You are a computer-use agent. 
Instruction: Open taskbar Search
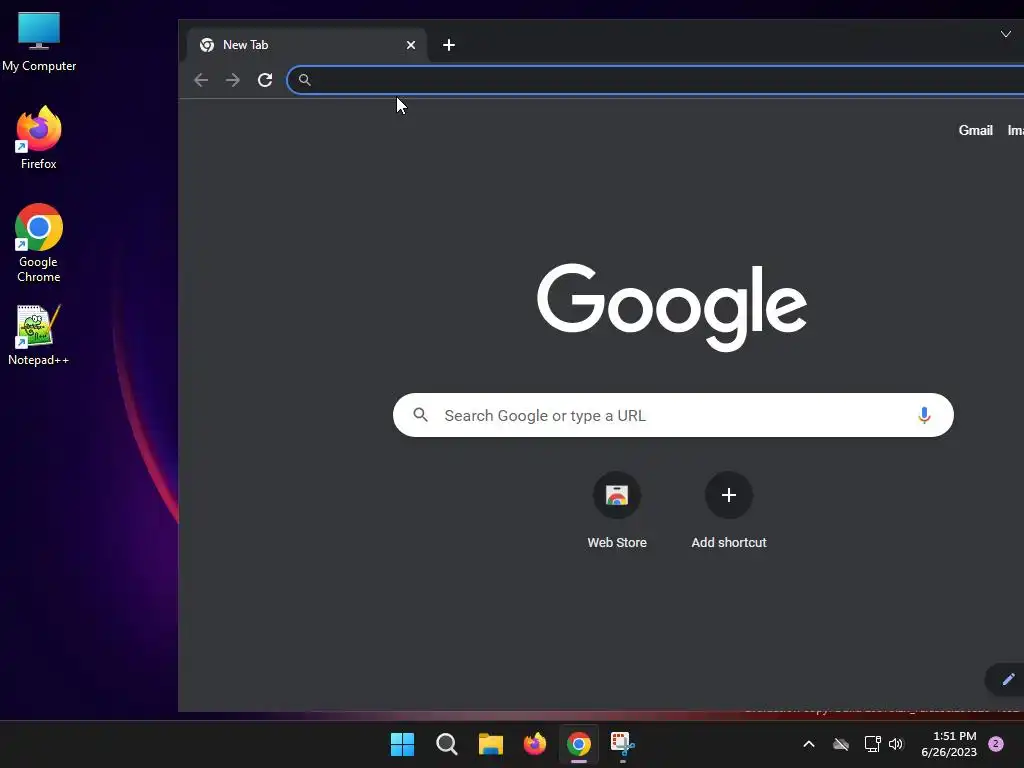click(447, 744)
